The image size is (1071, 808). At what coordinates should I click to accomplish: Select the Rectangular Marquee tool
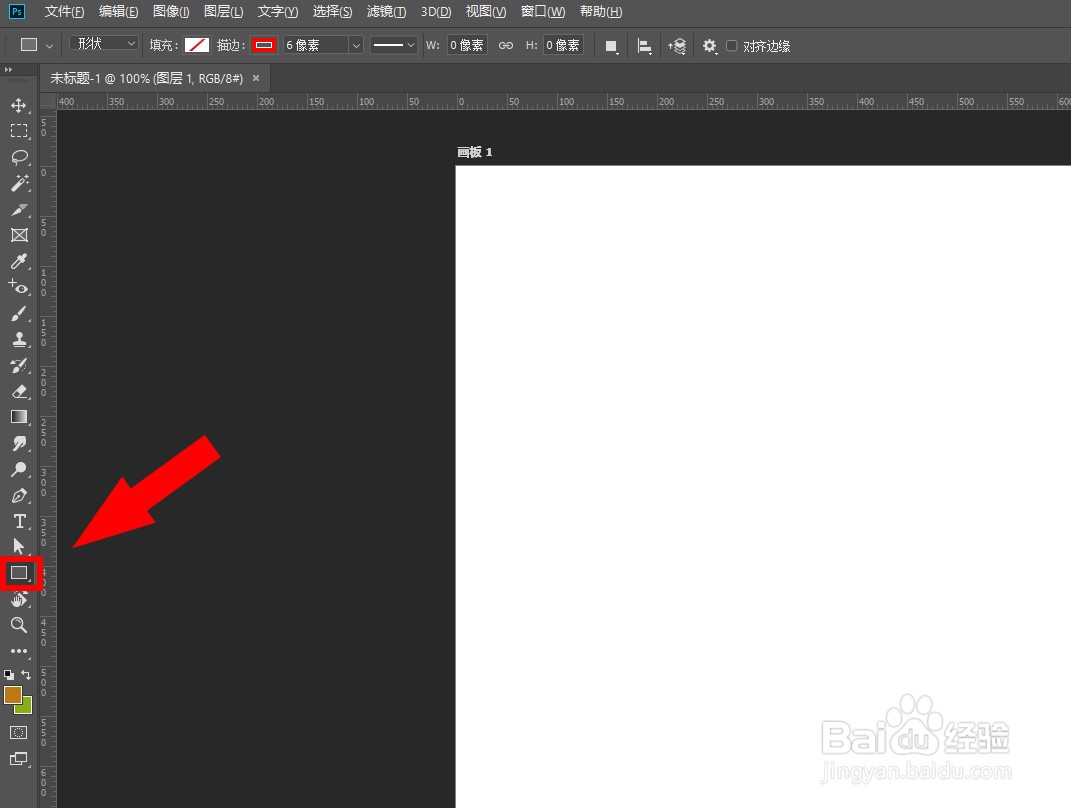coord(18,131)
